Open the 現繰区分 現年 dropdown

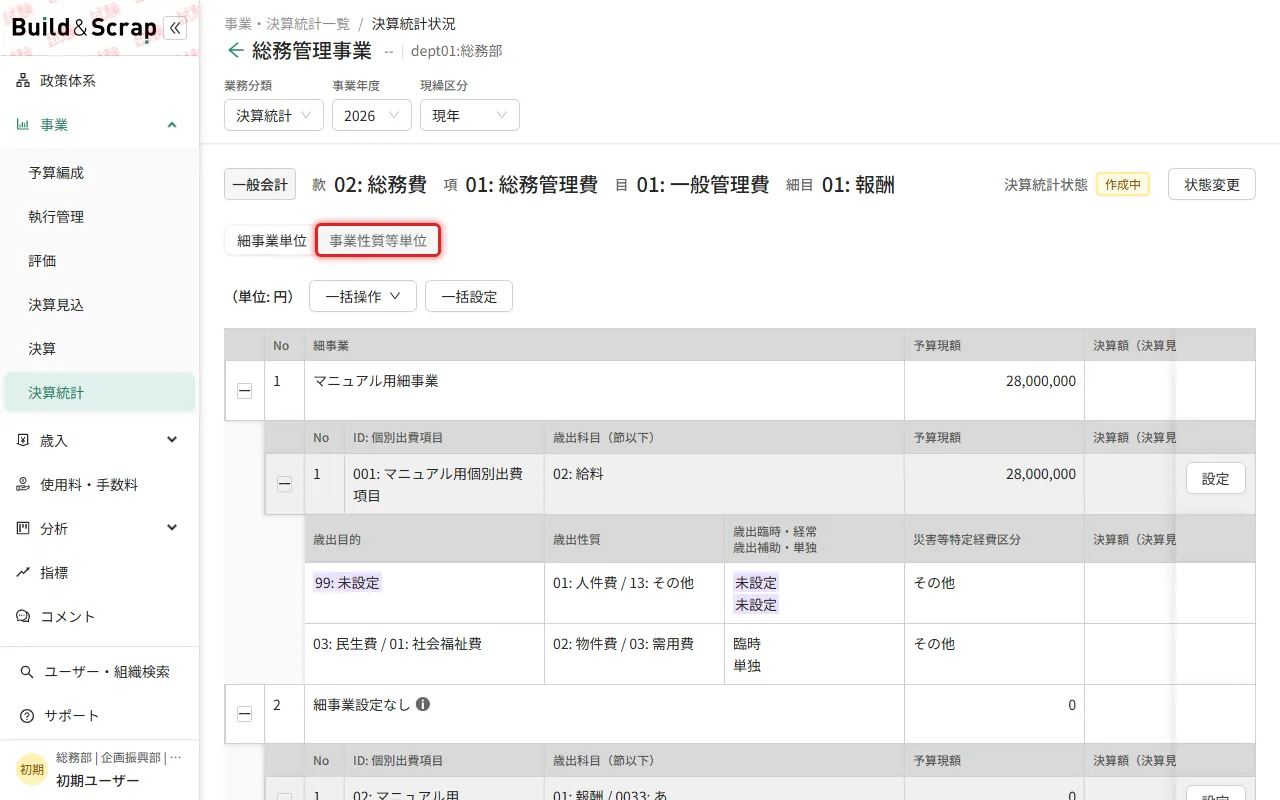click(470, 115)
